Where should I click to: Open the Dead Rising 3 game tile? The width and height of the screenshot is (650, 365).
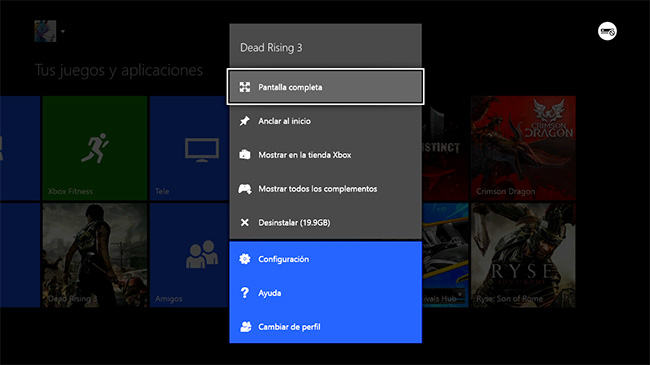(x=95, y=255)
